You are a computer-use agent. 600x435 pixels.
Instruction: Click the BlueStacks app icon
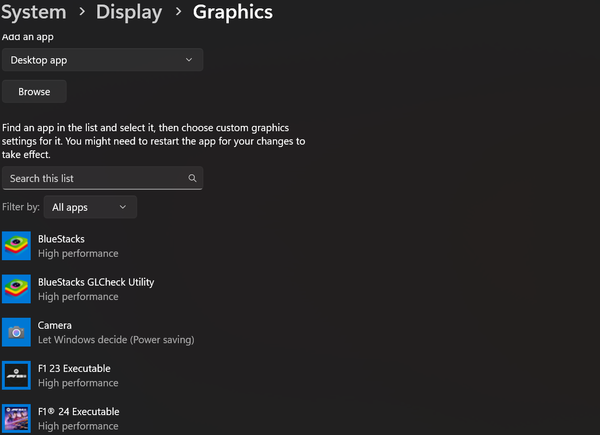click(16, 246)
